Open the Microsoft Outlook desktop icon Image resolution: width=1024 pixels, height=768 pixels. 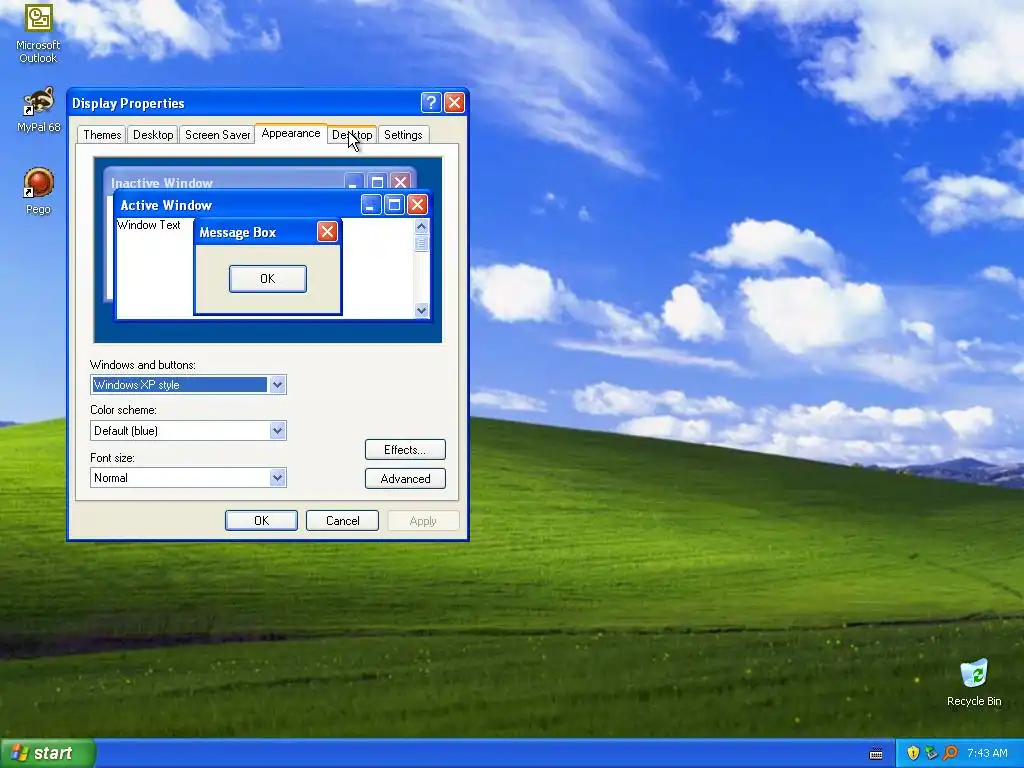point(38,33)
